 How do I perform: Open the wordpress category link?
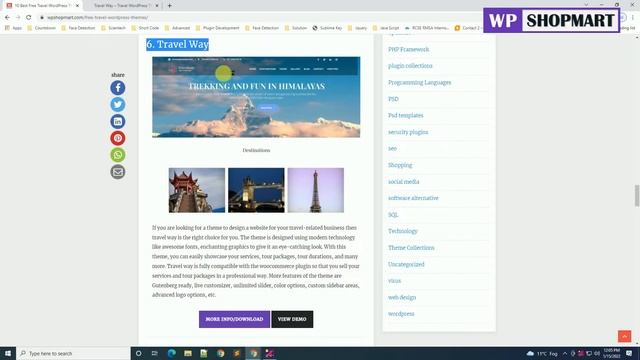pos(401,314)
